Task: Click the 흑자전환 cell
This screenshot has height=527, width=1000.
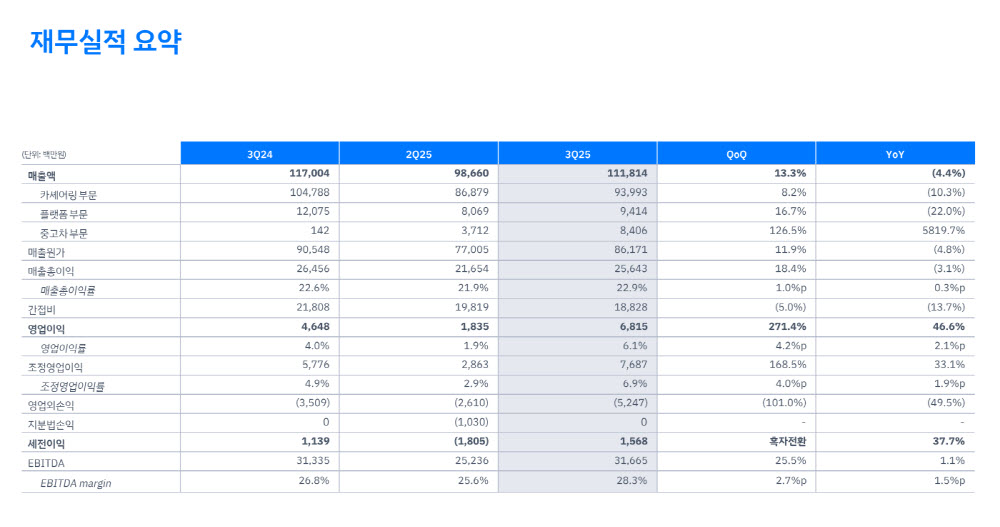Action: (x=785, y=442)
